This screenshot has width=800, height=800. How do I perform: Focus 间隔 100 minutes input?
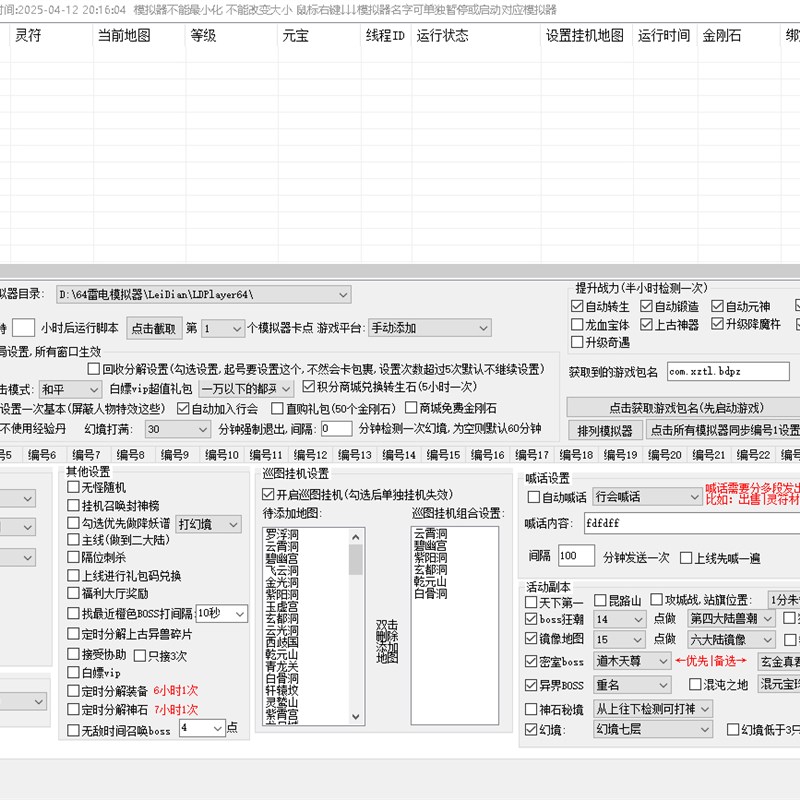click(x=576, y=556)
